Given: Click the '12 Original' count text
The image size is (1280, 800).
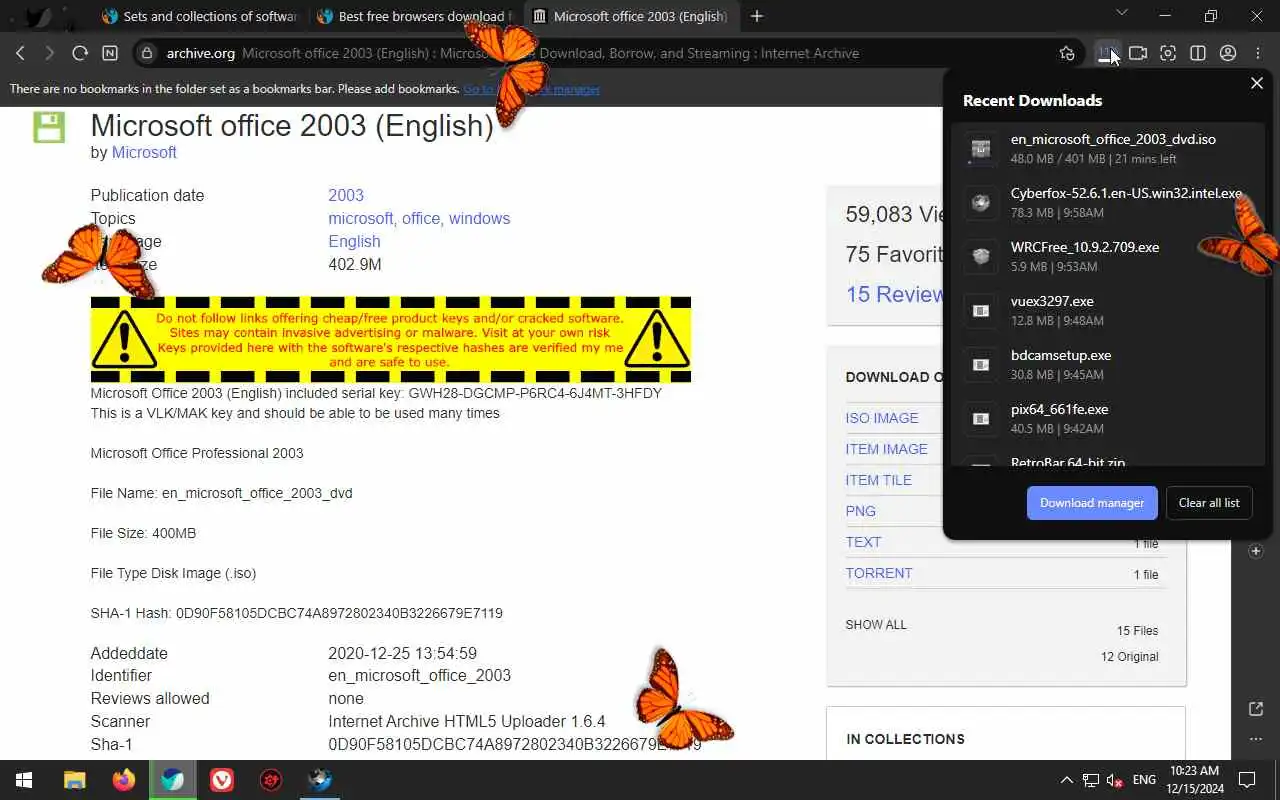Looking at the screenshot, I should click(x=1130, y=657).
